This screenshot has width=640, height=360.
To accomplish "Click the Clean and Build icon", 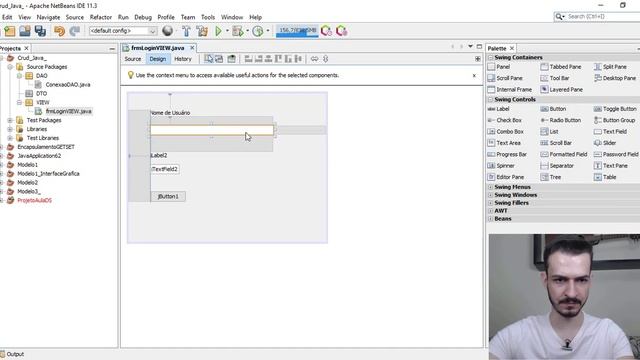I will (x=202, y=31).
